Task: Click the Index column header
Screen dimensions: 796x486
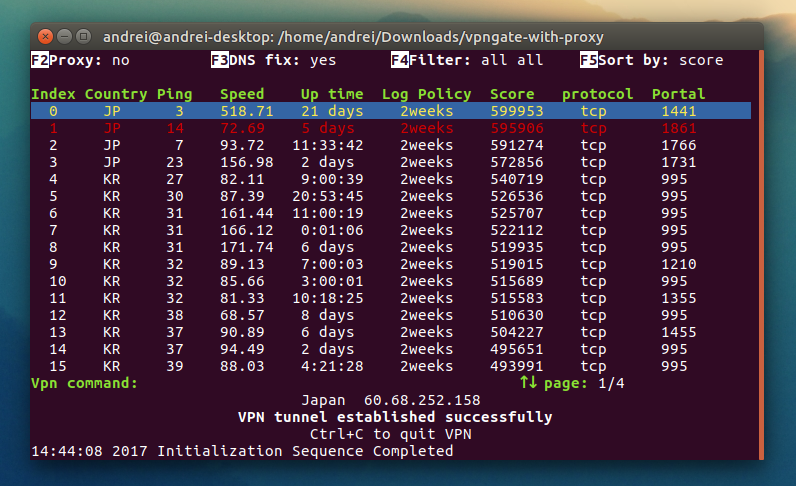Action: click(x=53, y=94)
